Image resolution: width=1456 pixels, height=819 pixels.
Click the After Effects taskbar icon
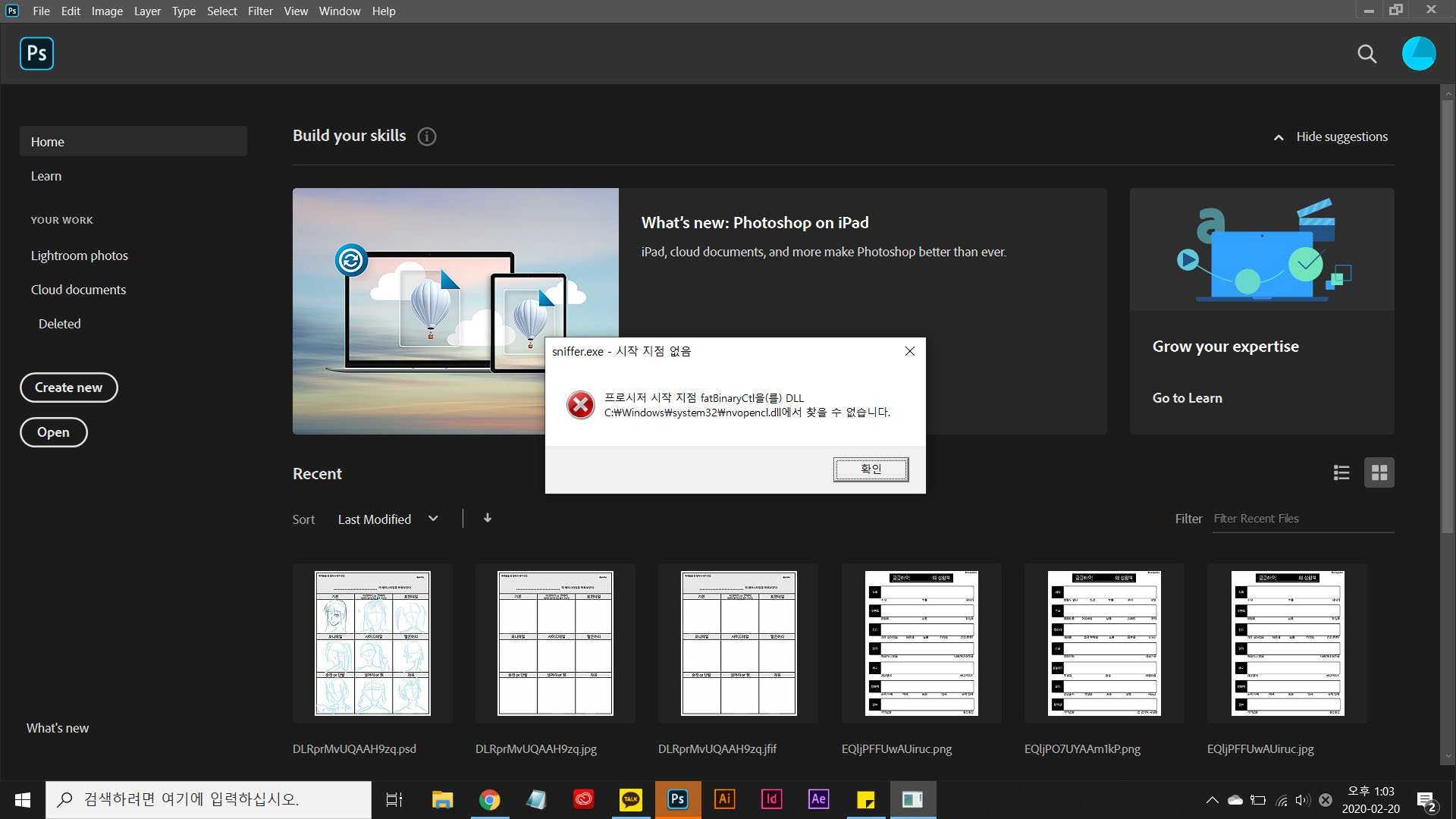pos(818,799)
